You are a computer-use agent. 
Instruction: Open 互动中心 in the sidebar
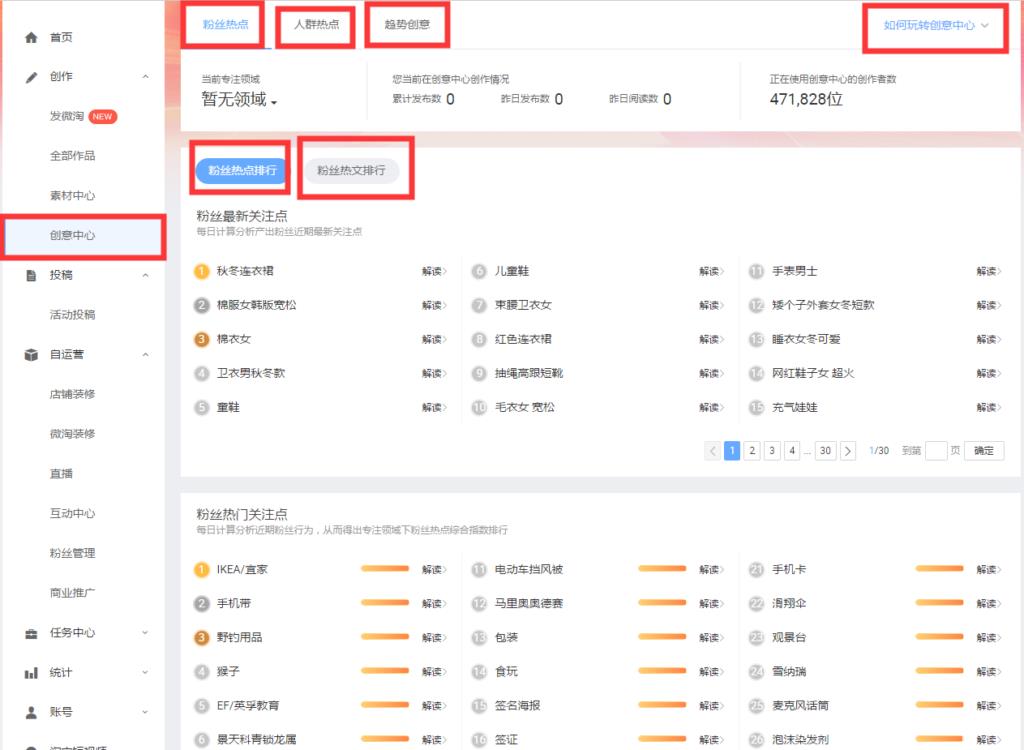pos(72,514)
